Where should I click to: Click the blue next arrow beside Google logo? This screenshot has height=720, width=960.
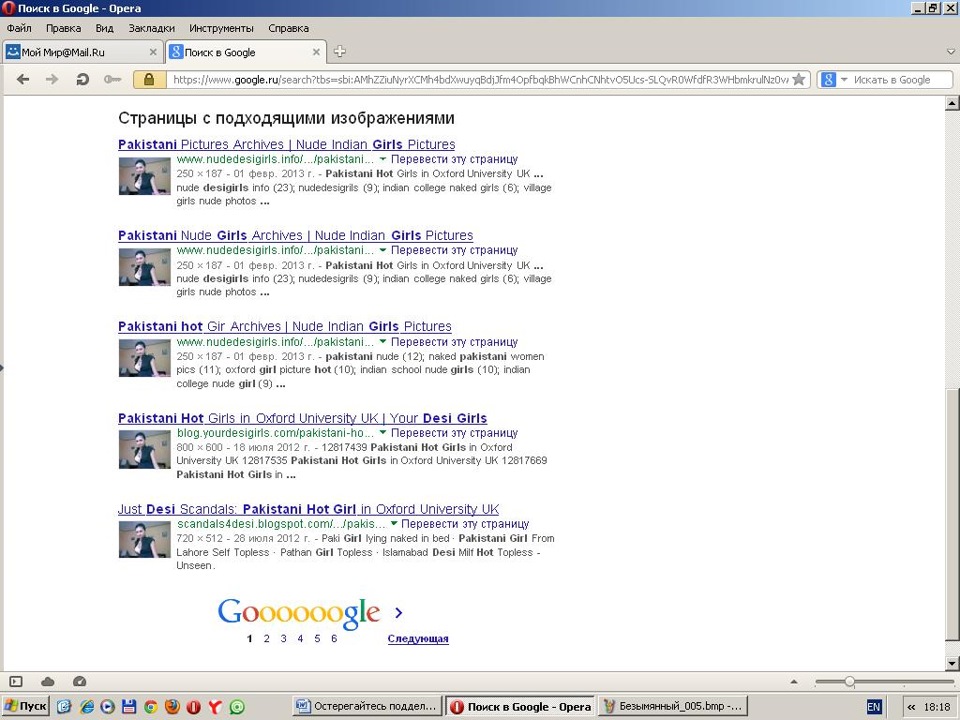(x=399, y=612)
